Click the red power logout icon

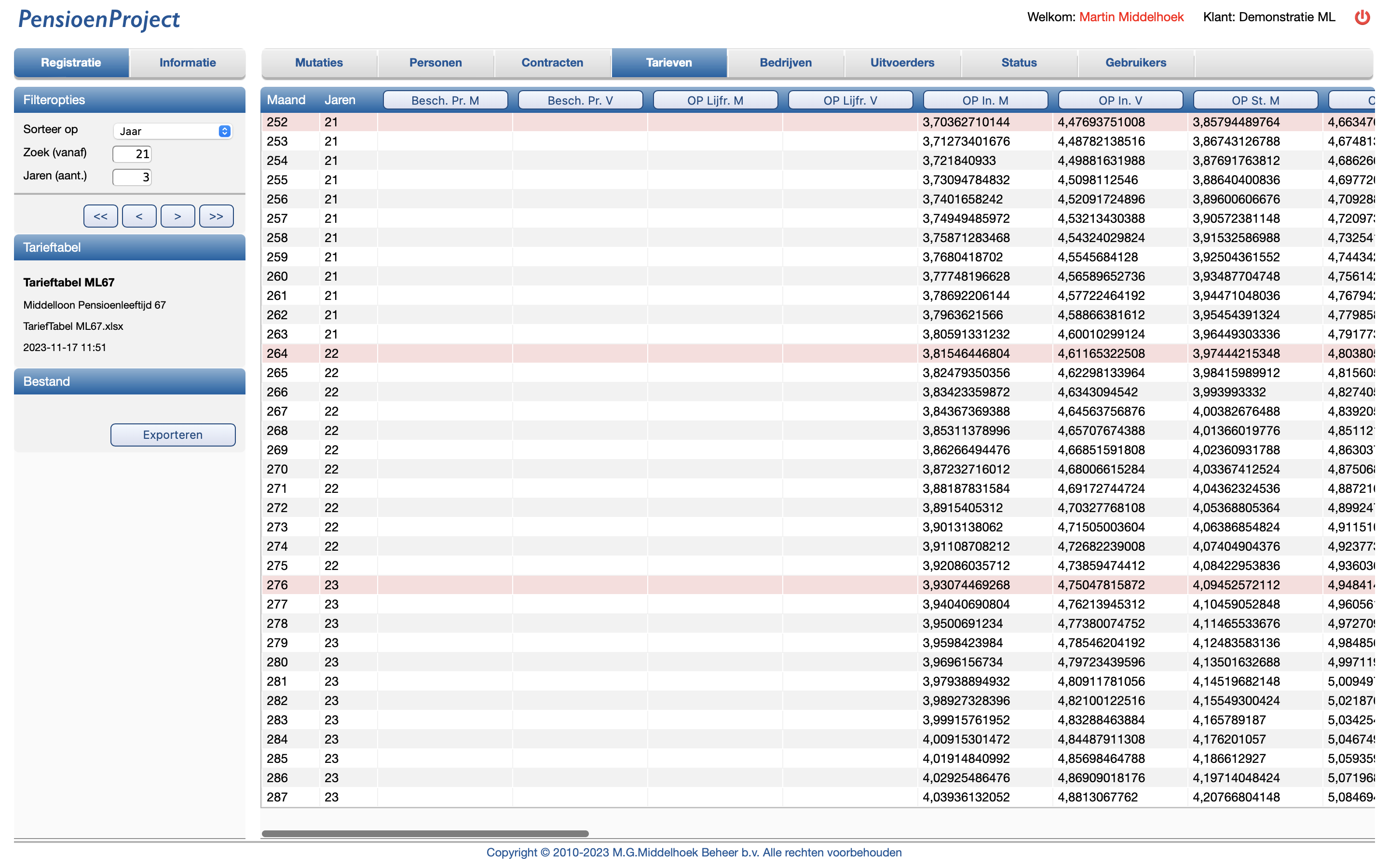(x=1362, y=17)
